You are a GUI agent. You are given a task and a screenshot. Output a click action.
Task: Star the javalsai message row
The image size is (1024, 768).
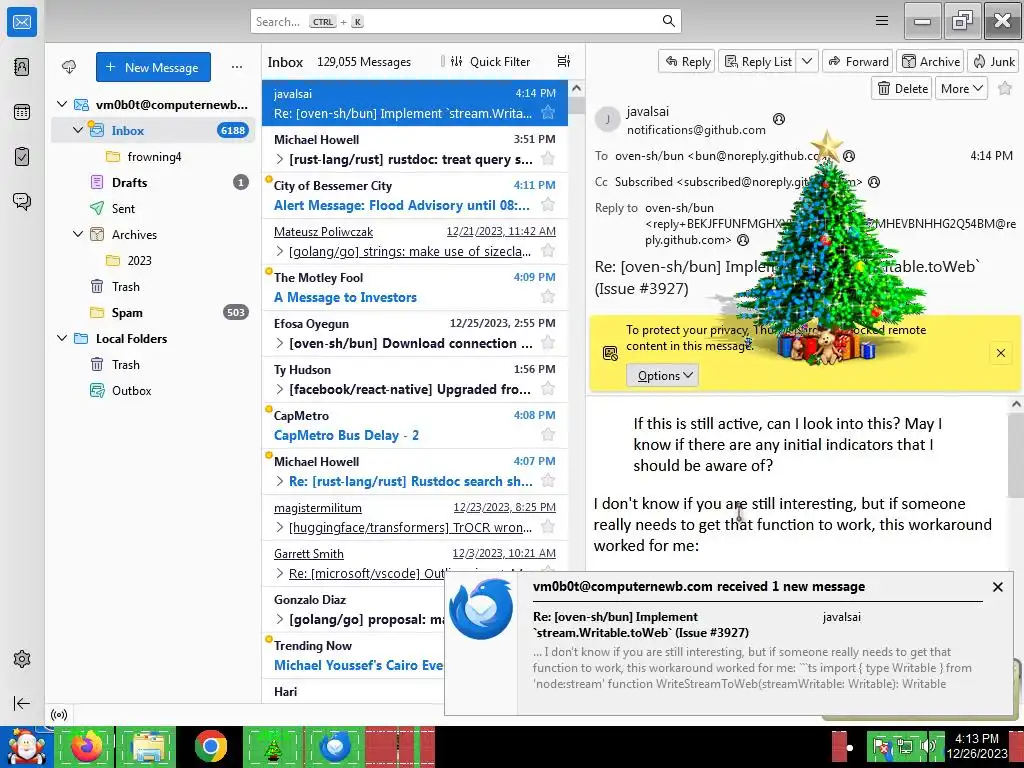point(548,113)
